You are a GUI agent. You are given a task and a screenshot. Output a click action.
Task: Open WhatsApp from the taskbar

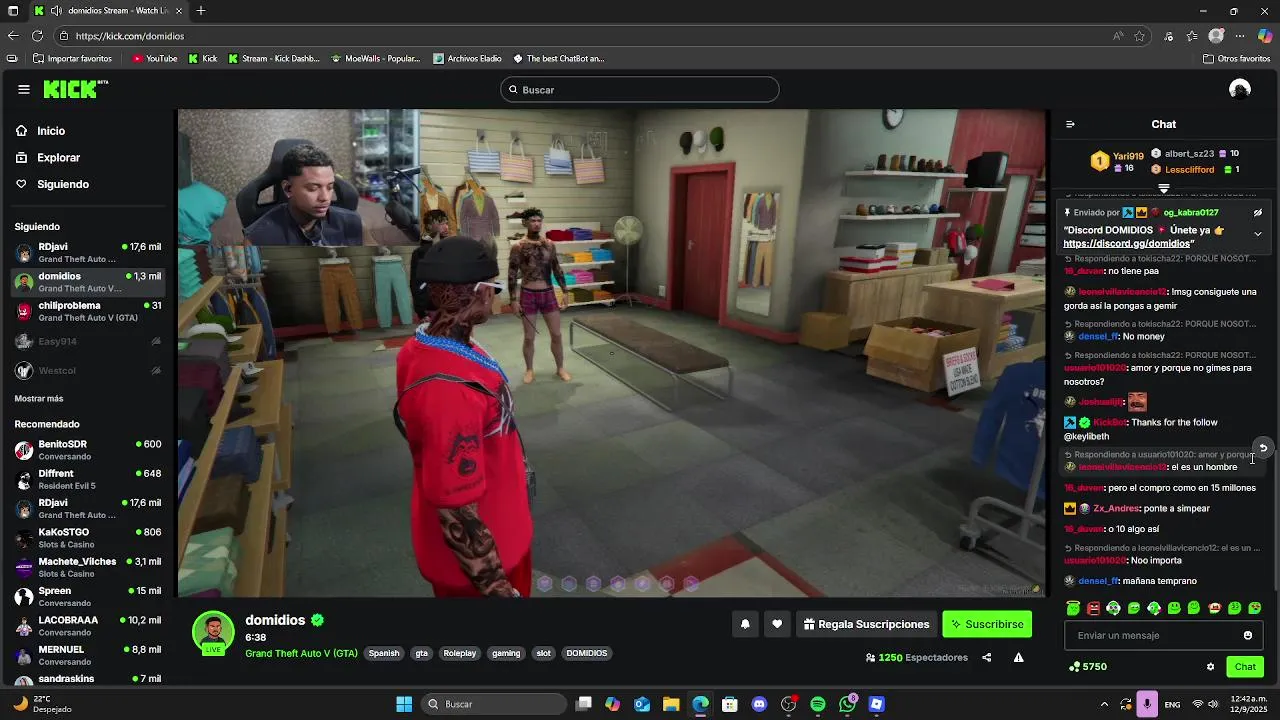point(848,704)
